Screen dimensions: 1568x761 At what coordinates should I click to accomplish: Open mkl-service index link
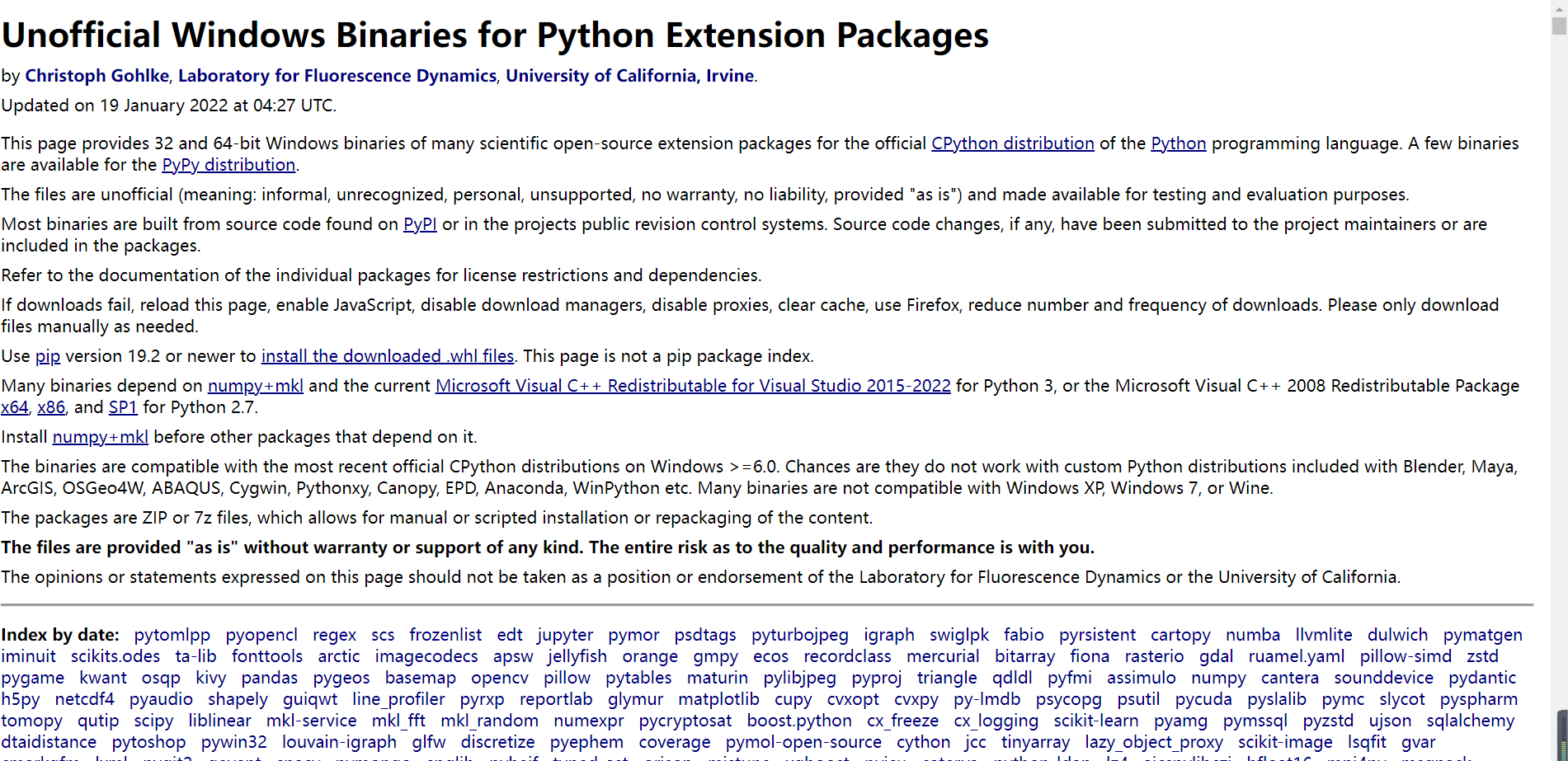tap(312, 721)
